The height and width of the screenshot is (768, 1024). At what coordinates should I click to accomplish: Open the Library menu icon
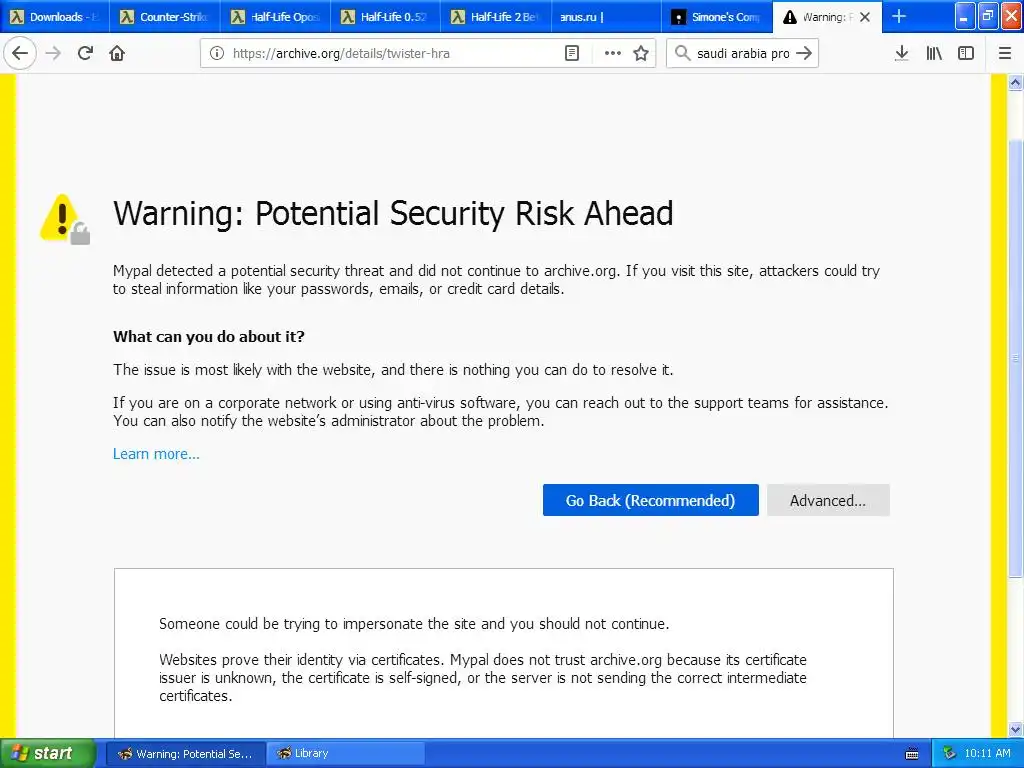(x=934, y=54)
